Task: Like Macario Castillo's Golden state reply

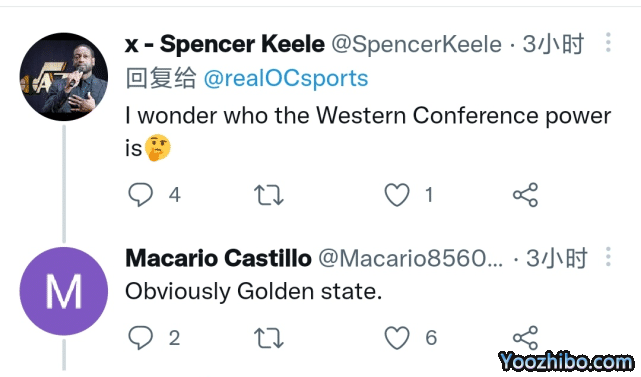Action: (397, 338)
